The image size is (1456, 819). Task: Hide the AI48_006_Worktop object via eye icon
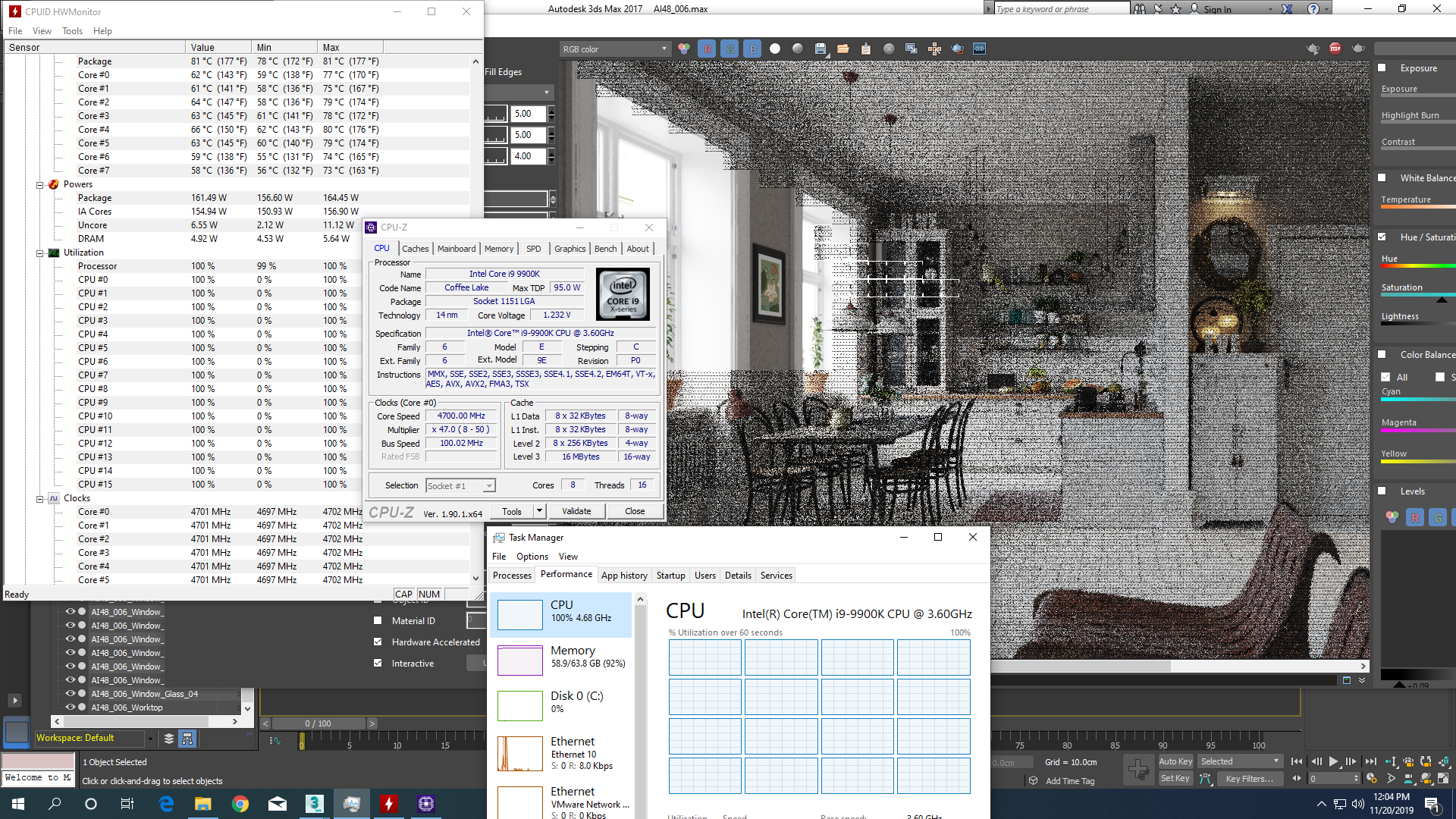[70, 708]
